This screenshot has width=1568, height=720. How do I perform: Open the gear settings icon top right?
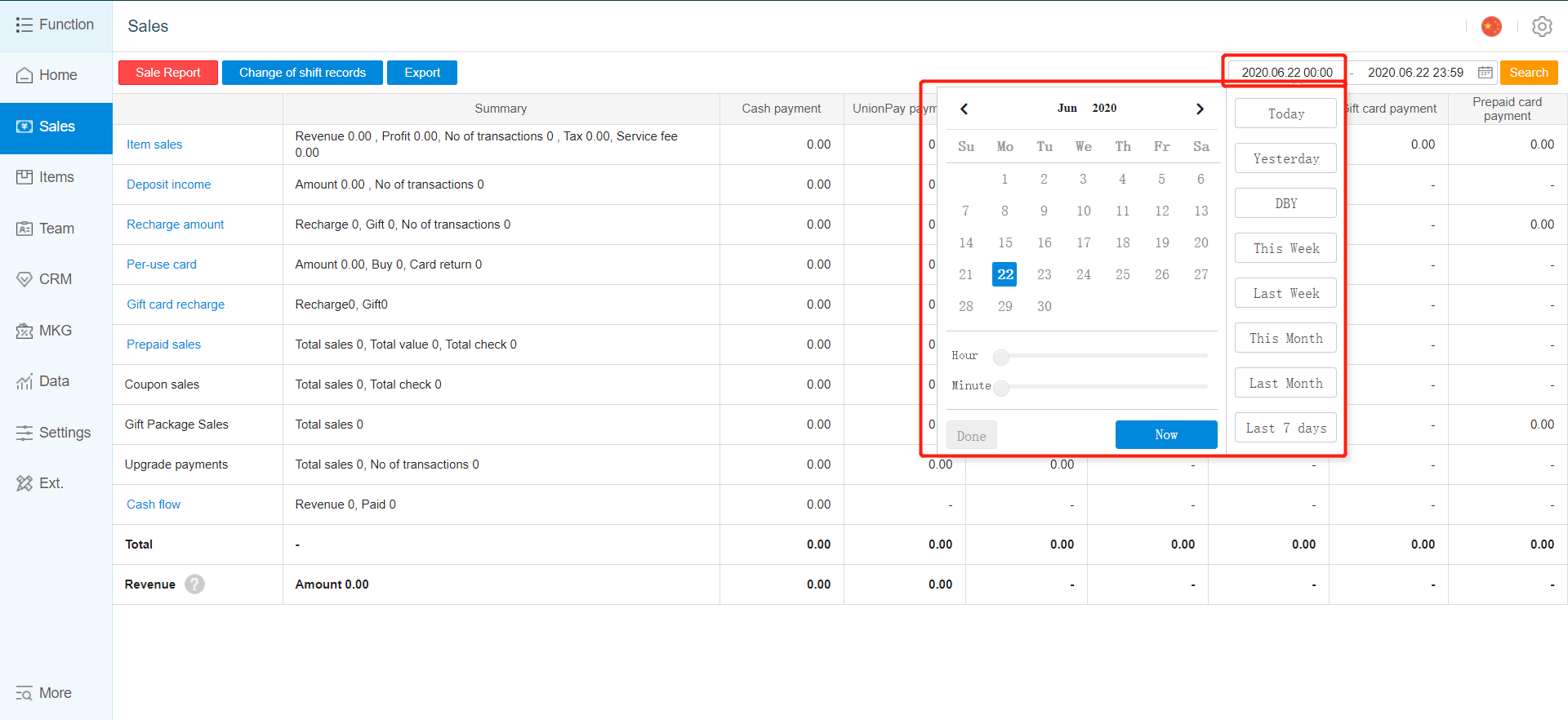pos(1542,26)
